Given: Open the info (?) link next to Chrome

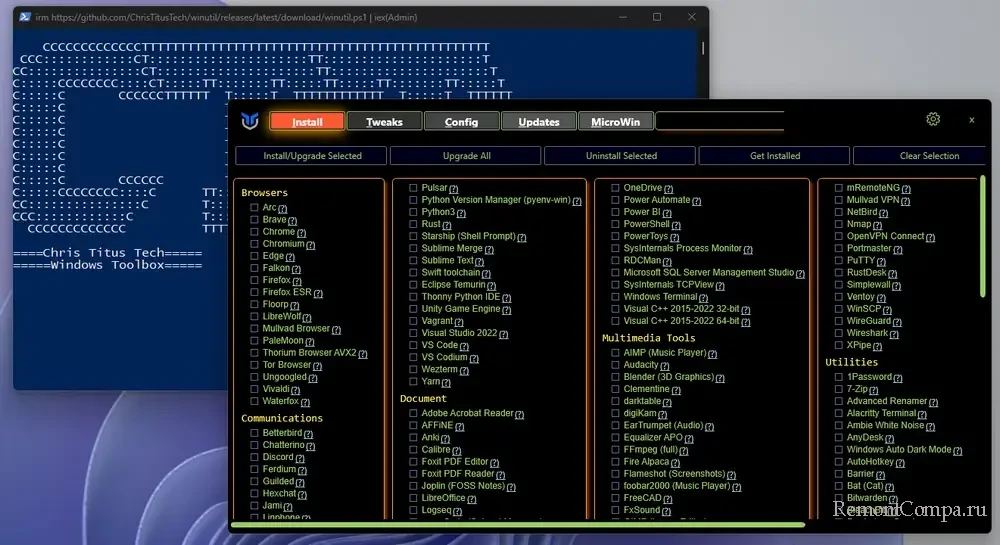Looking at the screenshot, I should (301, 233).
